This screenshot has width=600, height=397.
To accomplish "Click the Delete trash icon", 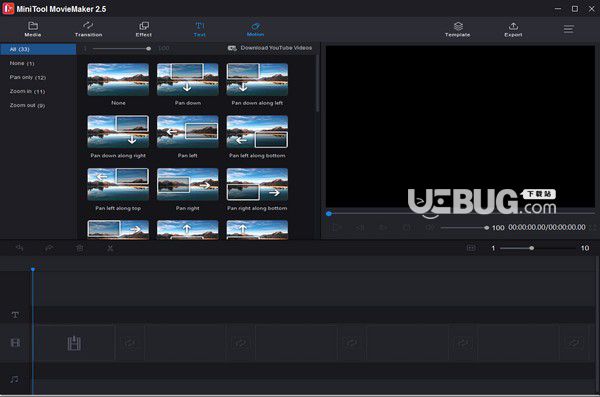I will [80, 248].
